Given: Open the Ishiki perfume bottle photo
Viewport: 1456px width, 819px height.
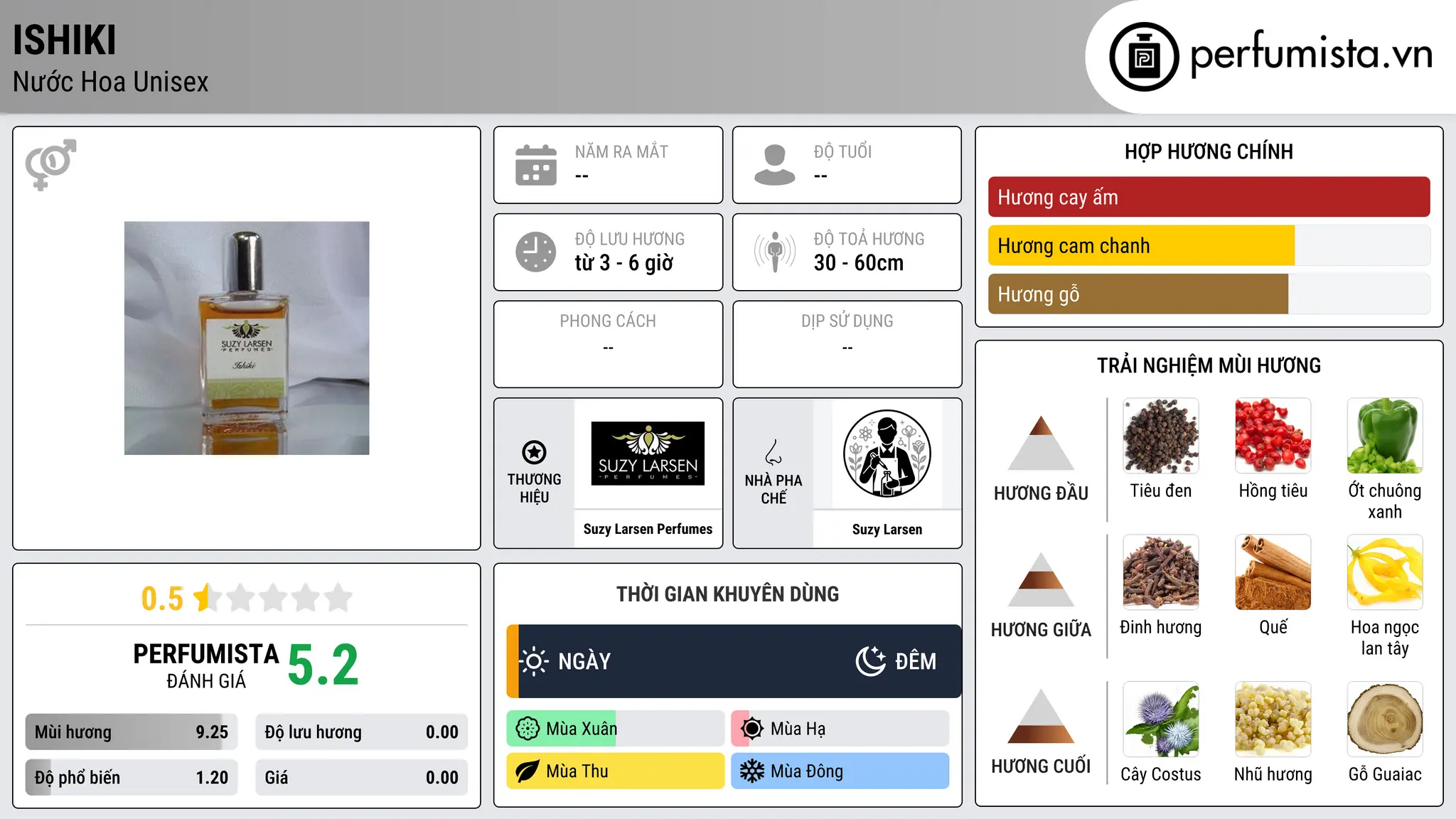Looking at the screenshot, I should [x=247, y=338].
